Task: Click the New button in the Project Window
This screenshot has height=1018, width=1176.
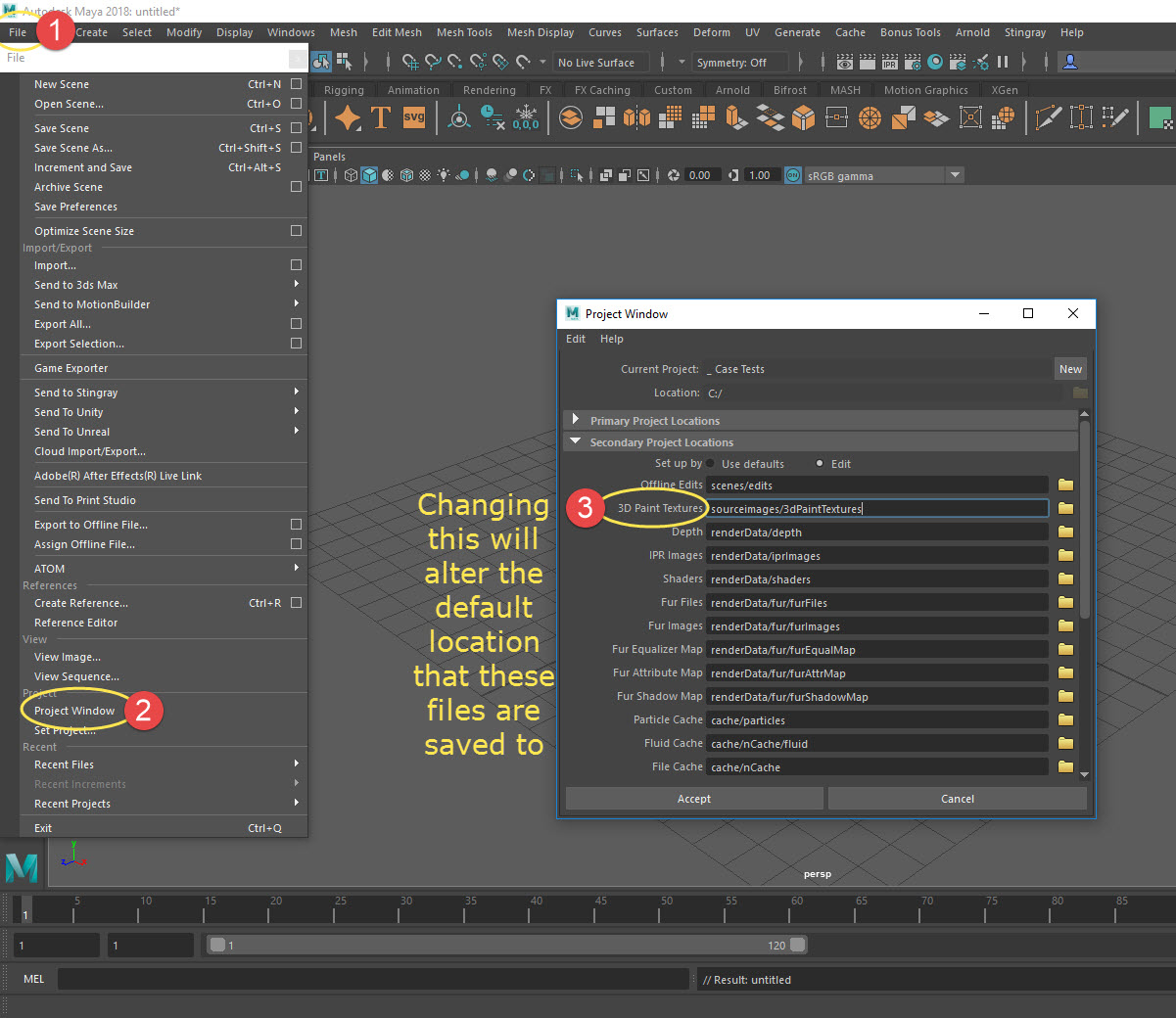Action: coord(1069,368)
